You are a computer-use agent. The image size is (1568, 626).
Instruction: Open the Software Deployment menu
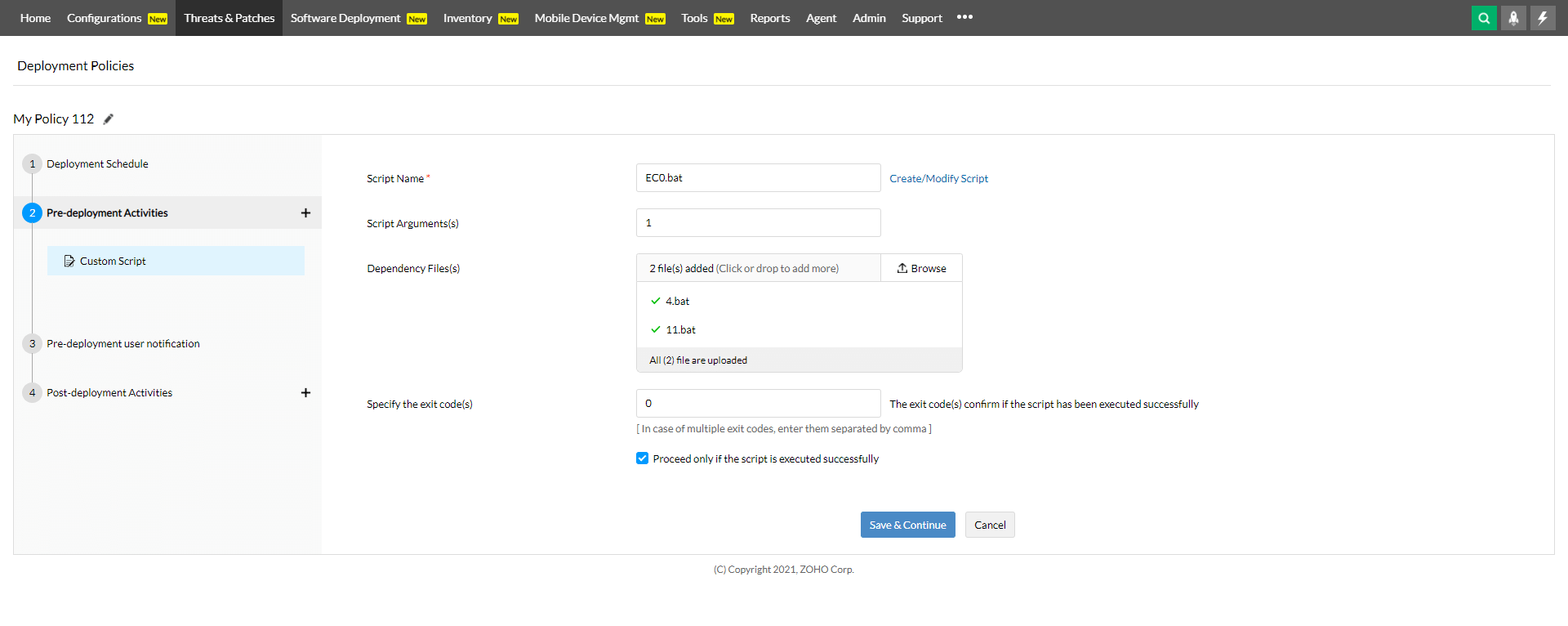(345, 18)
